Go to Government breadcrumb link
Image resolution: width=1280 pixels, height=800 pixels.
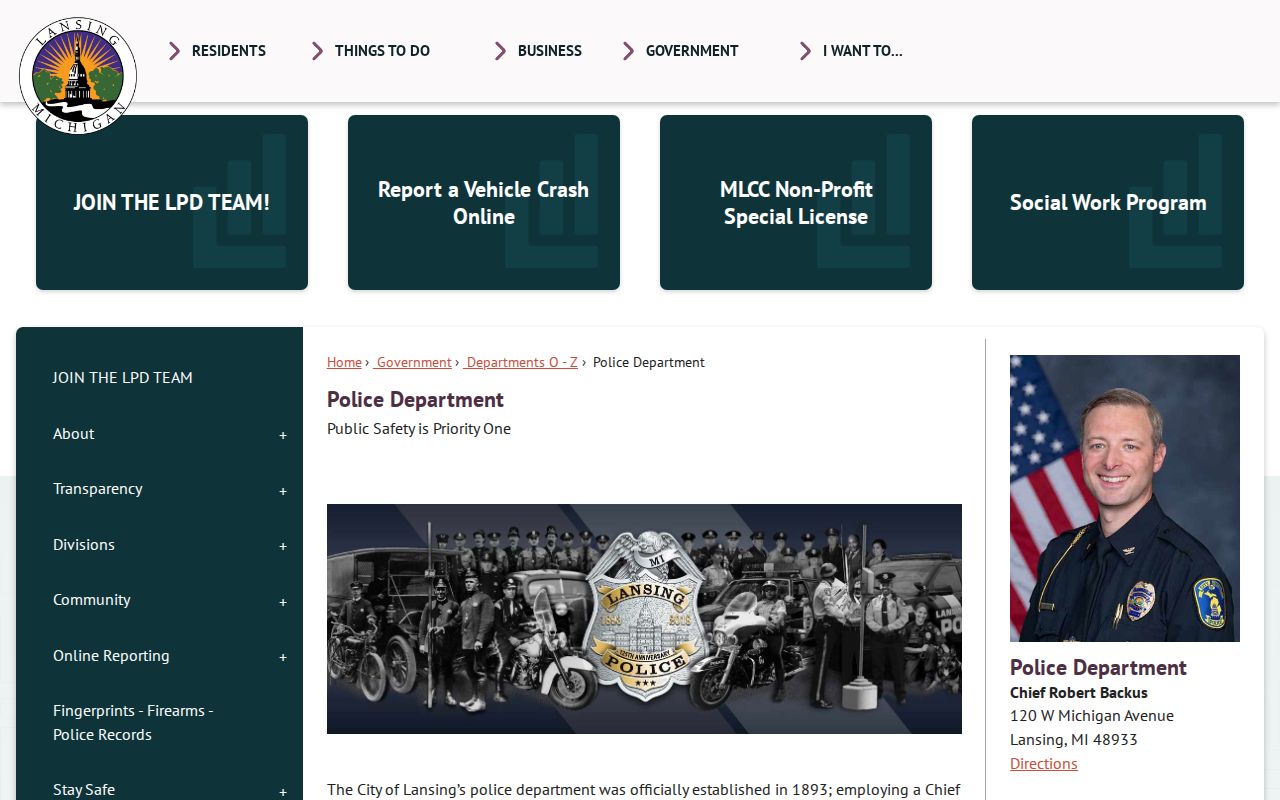click(x=414, y=362)
